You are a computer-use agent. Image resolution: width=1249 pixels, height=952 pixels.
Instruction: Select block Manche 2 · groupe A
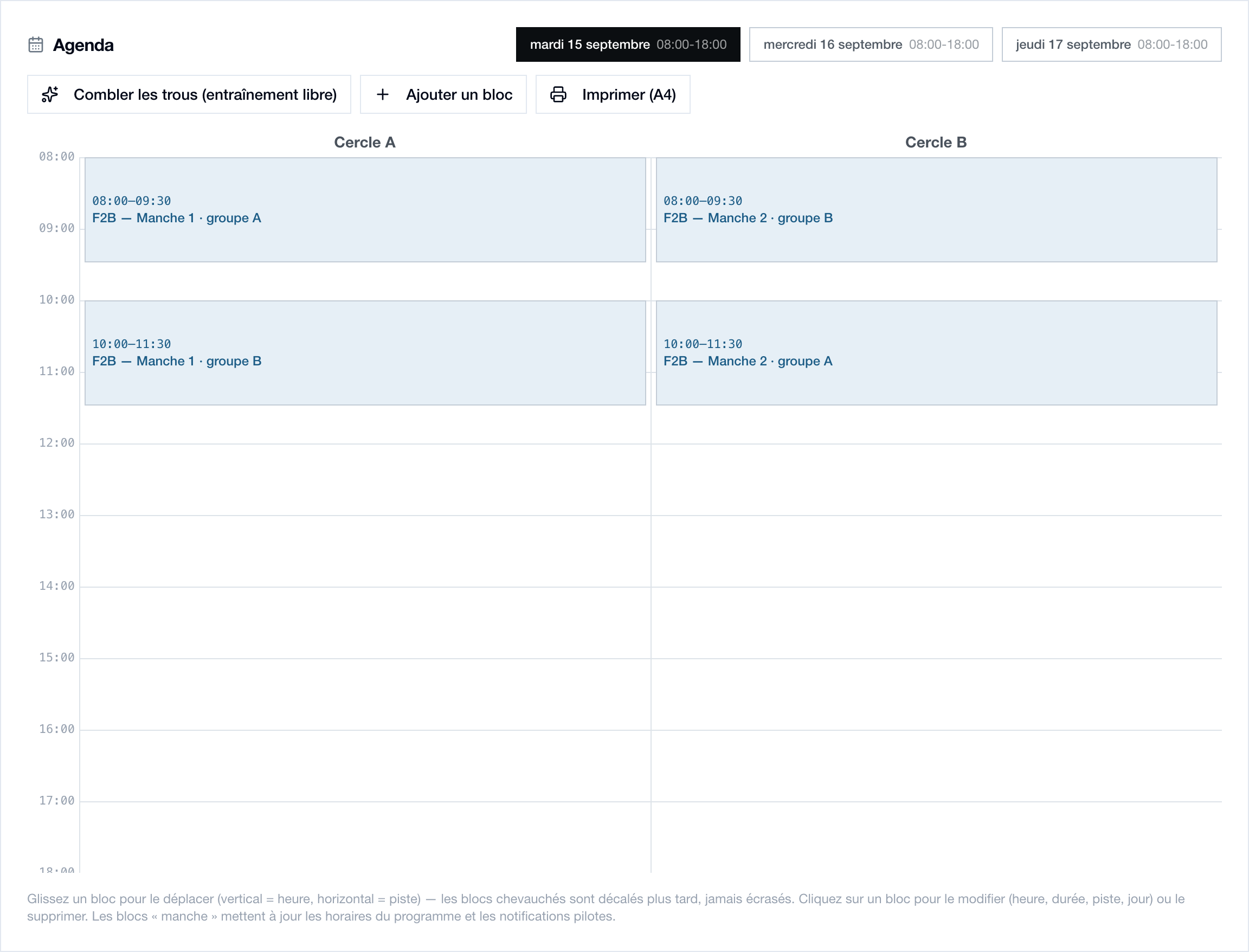936,353
